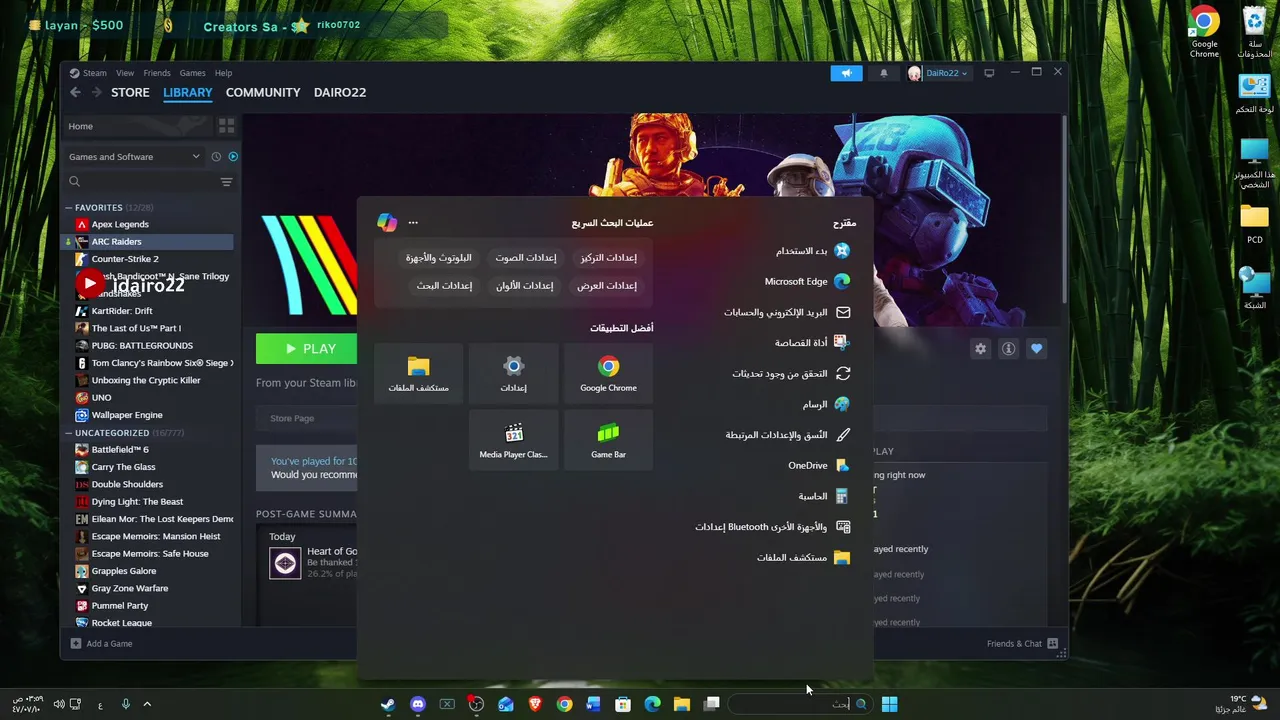The width and height of the screenshot is (1280, 720).
Task: Go back with Steam's back arrow
Action: click(x=75, y=92)
